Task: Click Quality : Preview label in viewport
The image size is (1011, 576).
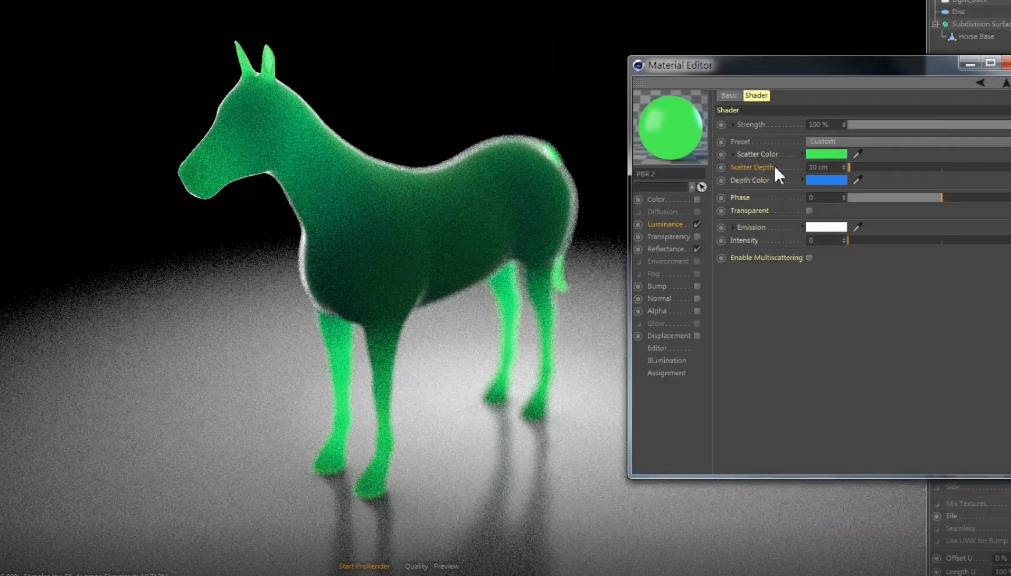Action: (431, 566)
